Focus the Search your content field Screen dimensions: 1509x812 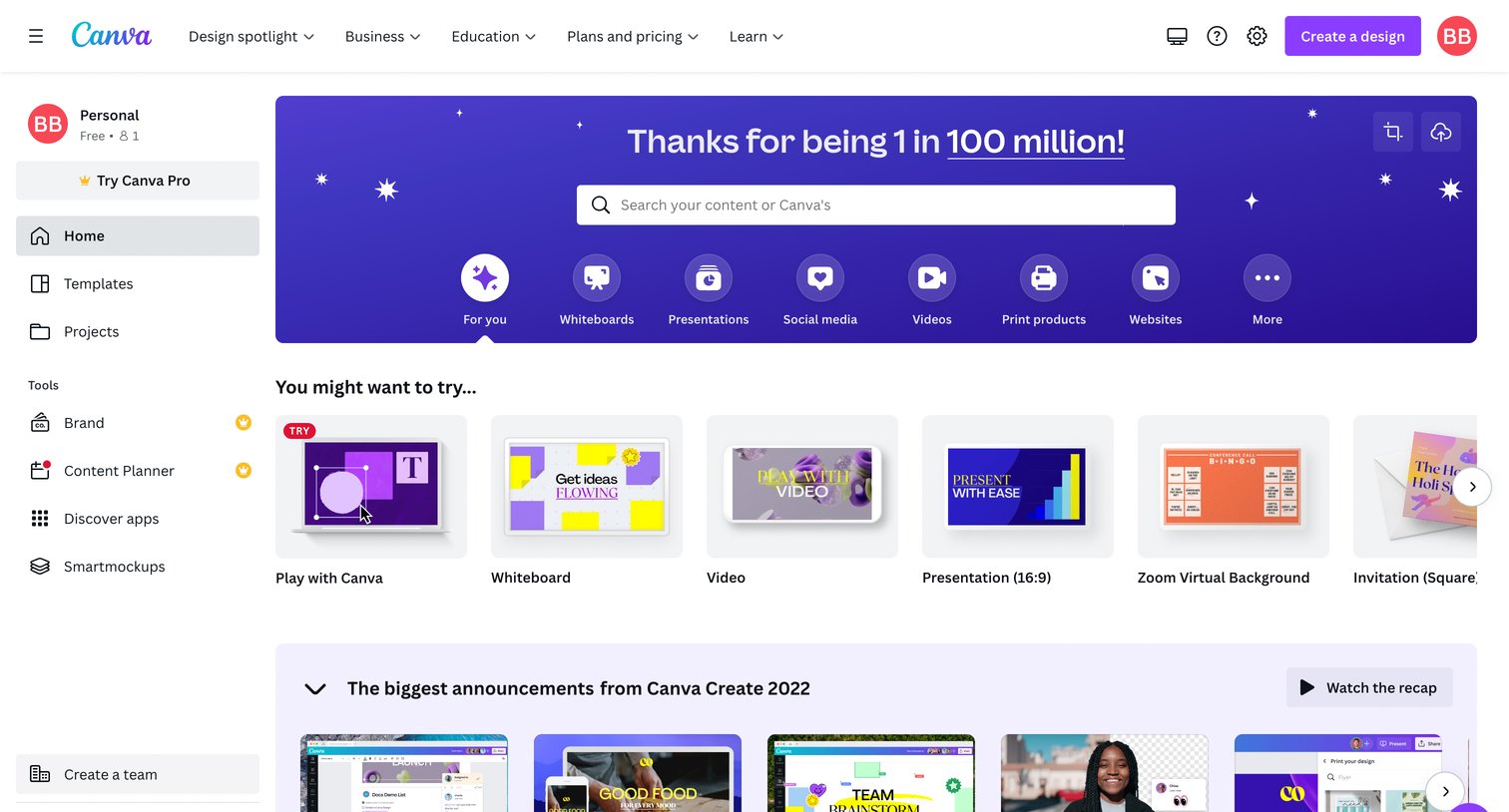876,204
